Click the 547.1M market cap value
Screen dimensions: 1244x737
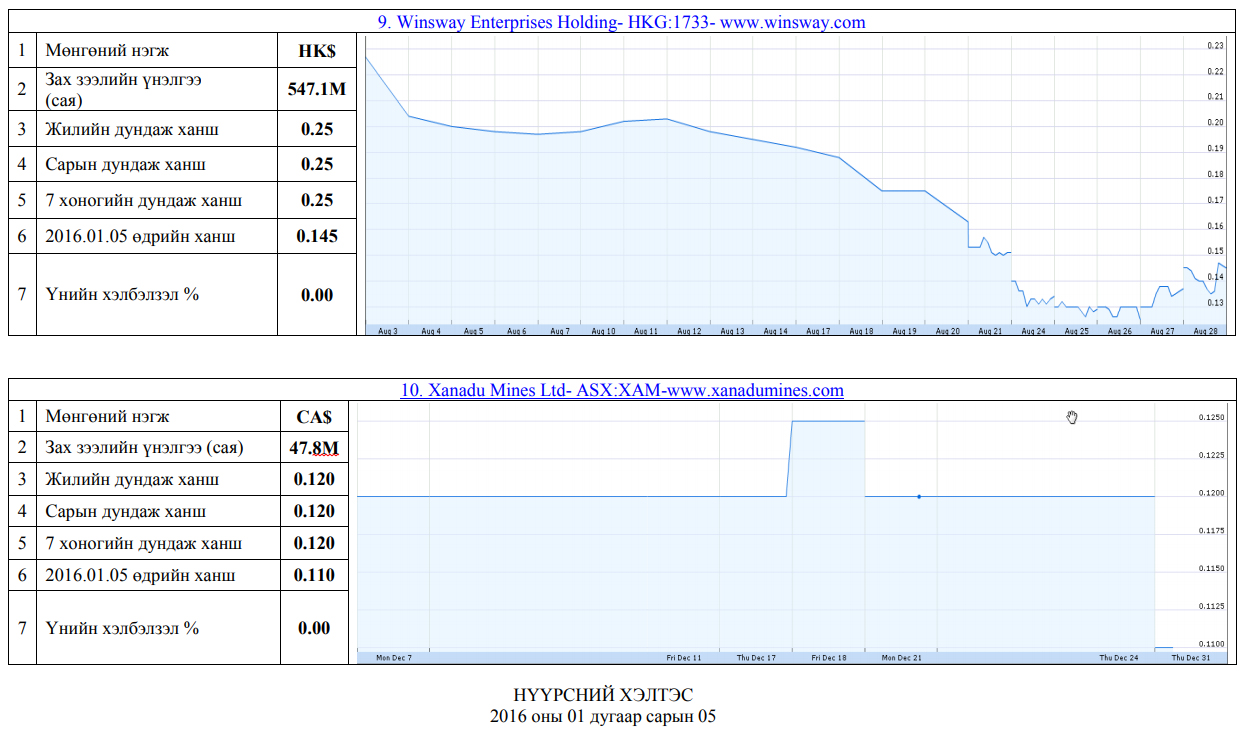tap(317, 89)
